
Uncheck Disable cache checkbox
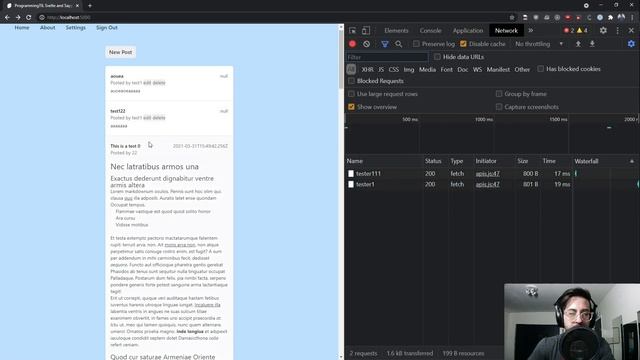[x=463, y=44]
